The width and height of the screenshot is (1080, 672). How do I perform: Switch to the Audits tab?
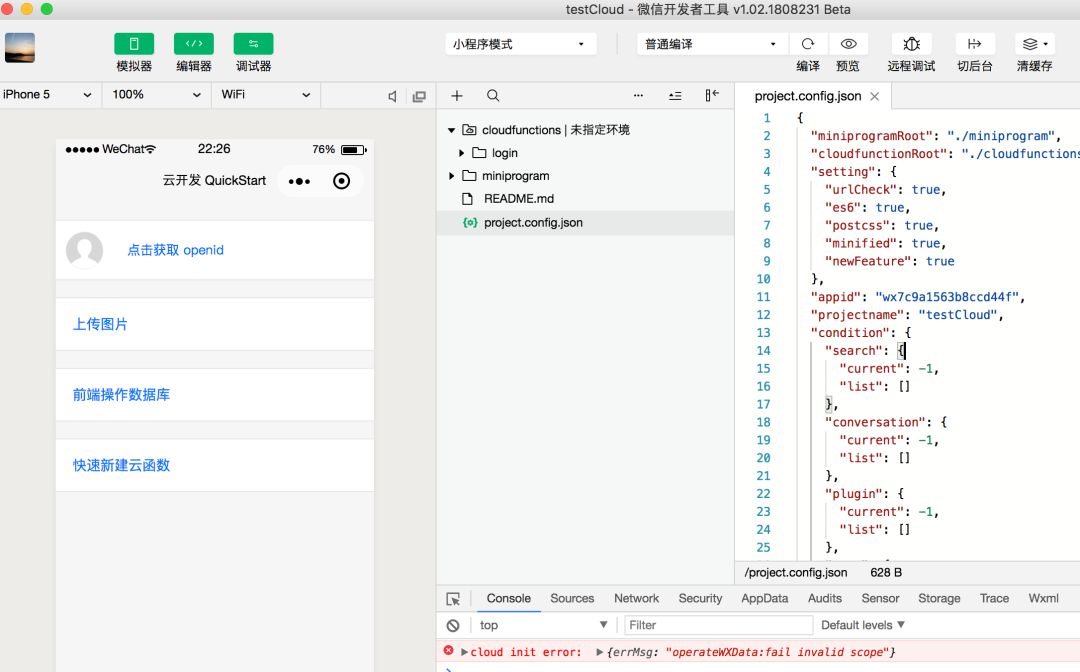pyautogui.click(x=824, y=598)
